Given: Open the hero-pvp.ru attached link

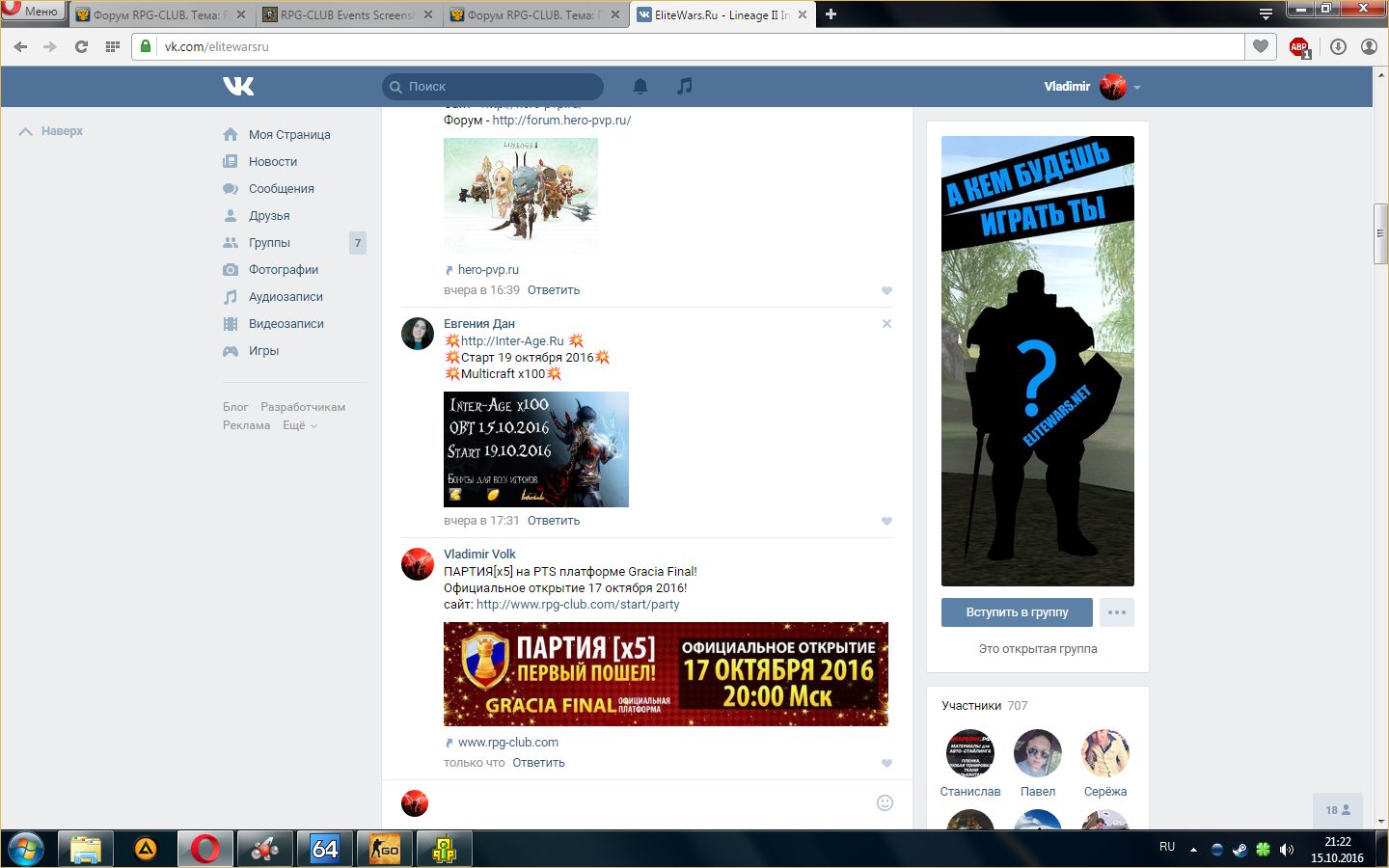Looking at the screenshot, I should (x=488, y=270).
